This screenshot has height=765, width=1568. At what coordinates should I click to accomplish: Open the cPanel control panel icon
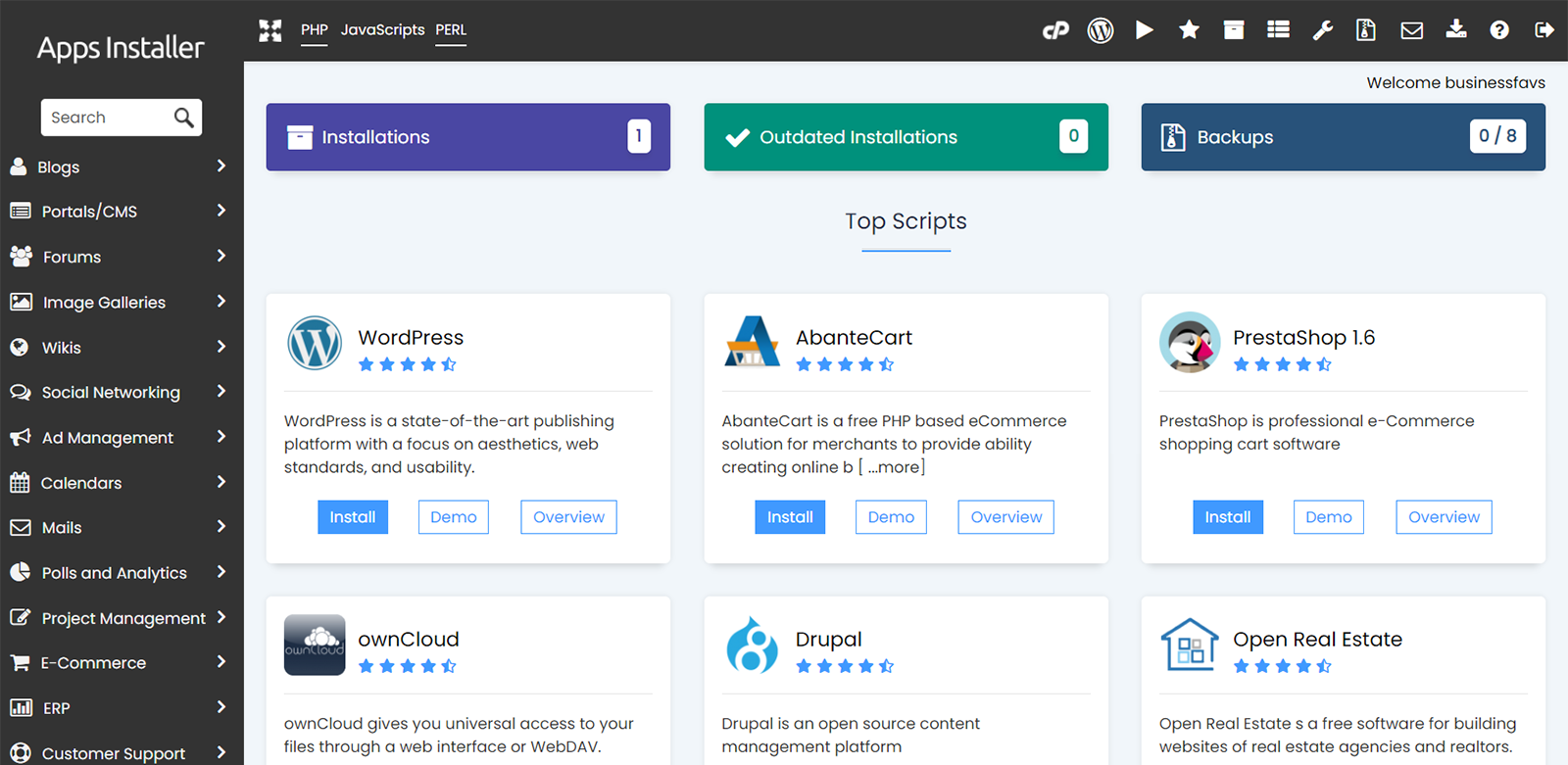(1055, 30)
